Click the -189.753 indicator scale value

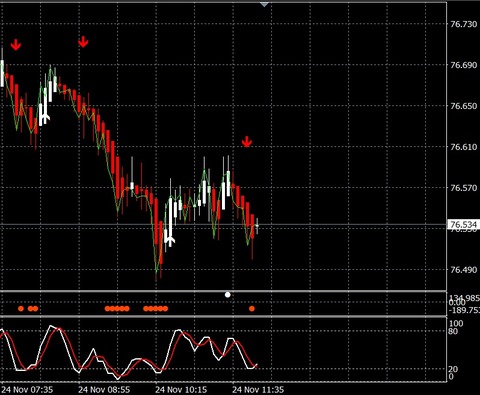click(464, 310)
